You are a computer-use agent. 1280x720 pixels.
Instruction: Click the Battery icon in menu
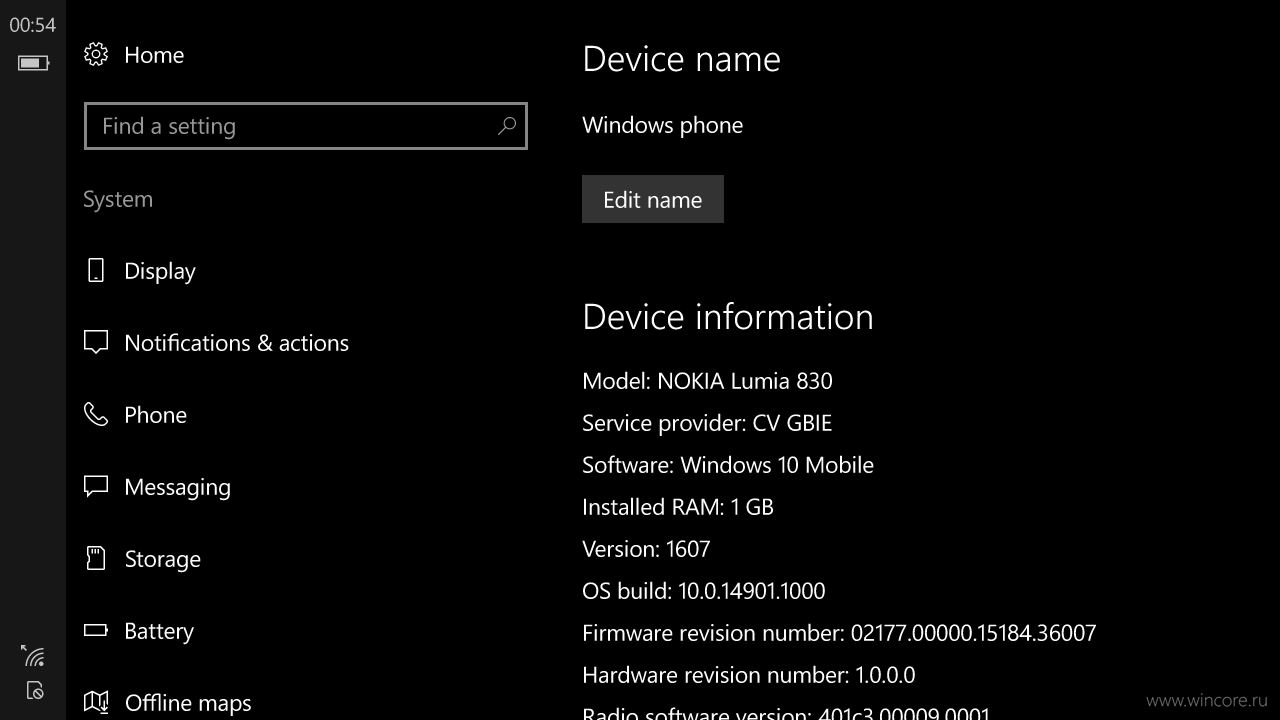(x=96, y=631)
